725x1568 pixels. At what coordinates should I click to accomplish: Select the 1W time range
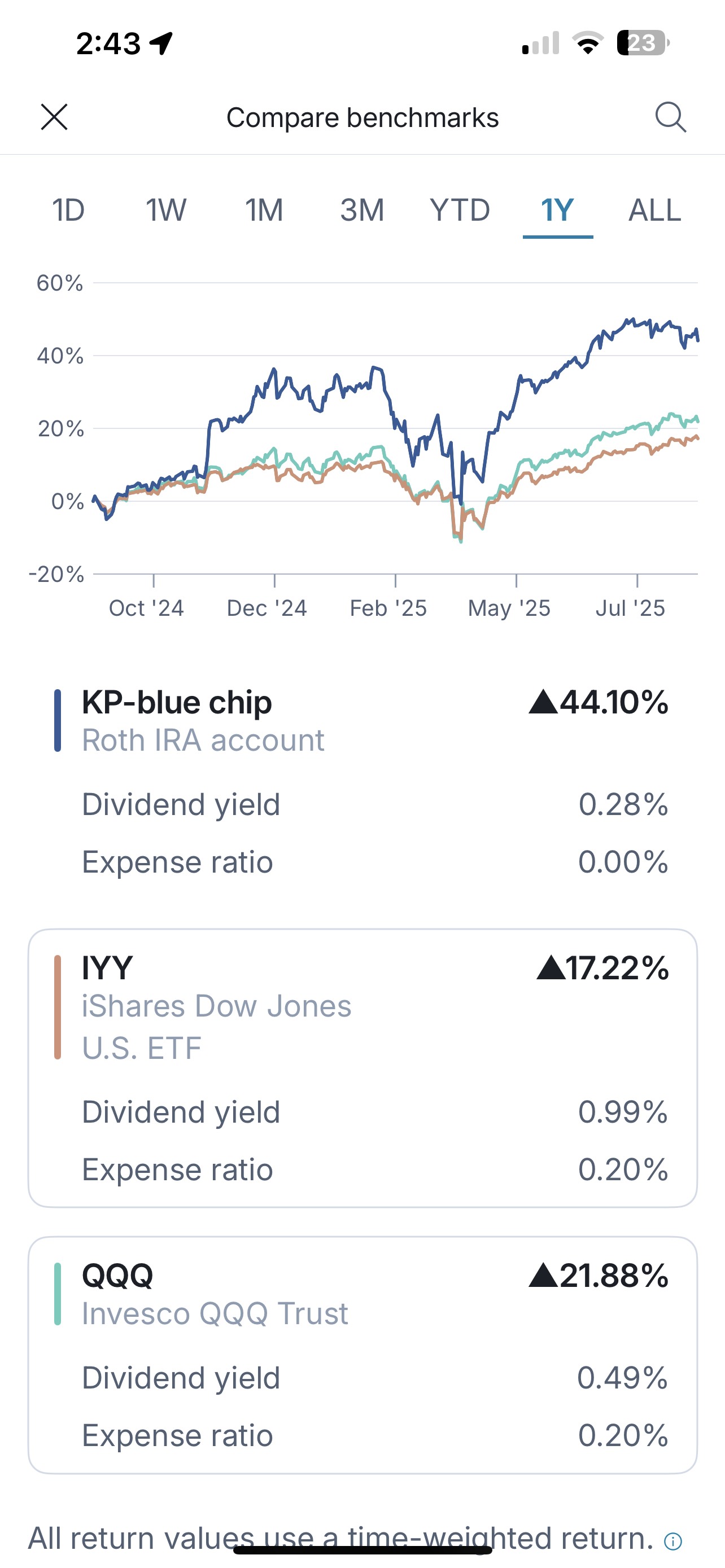click(x=165, y=211)
